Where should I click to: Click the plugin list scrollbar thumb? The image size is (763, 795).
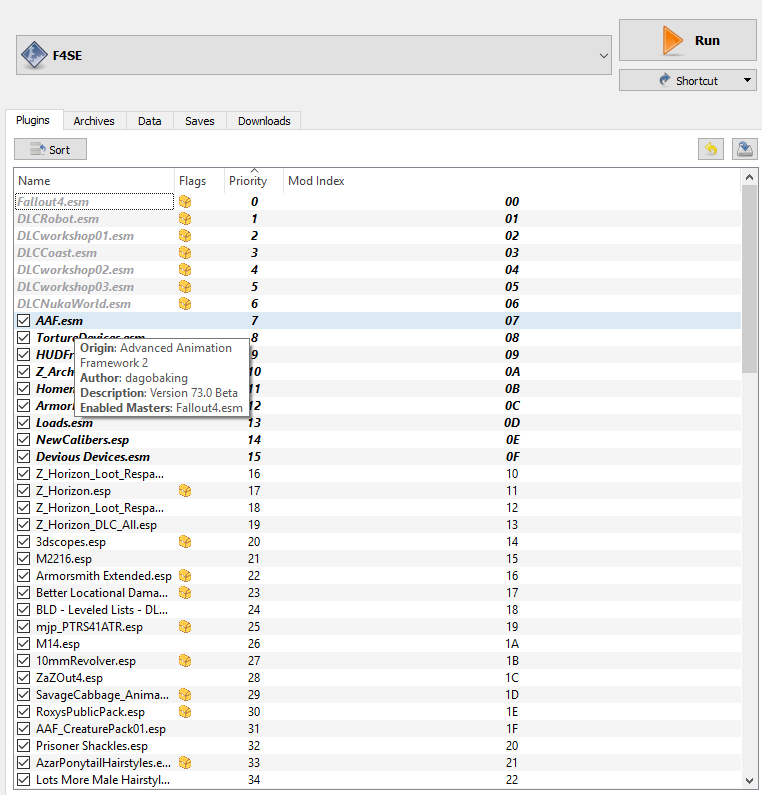coord(749,279)
